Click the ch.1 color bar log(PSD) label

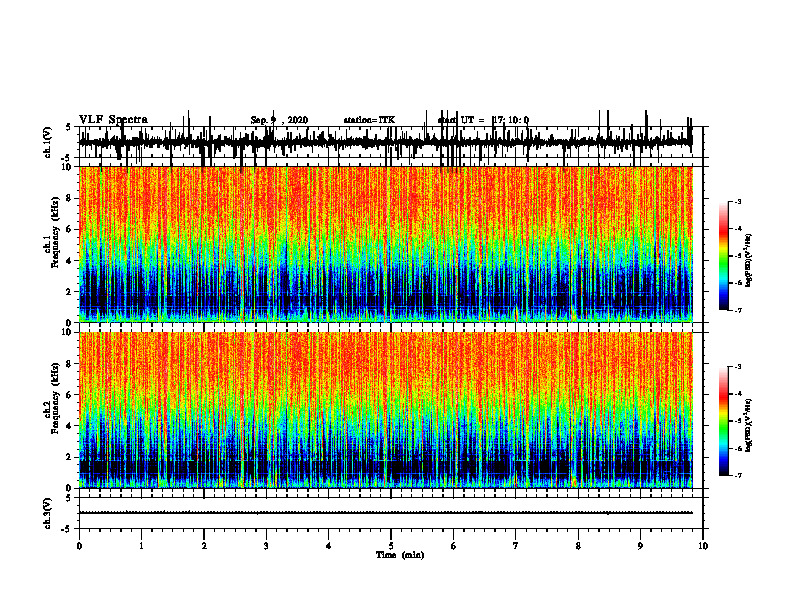coord(749,260)
